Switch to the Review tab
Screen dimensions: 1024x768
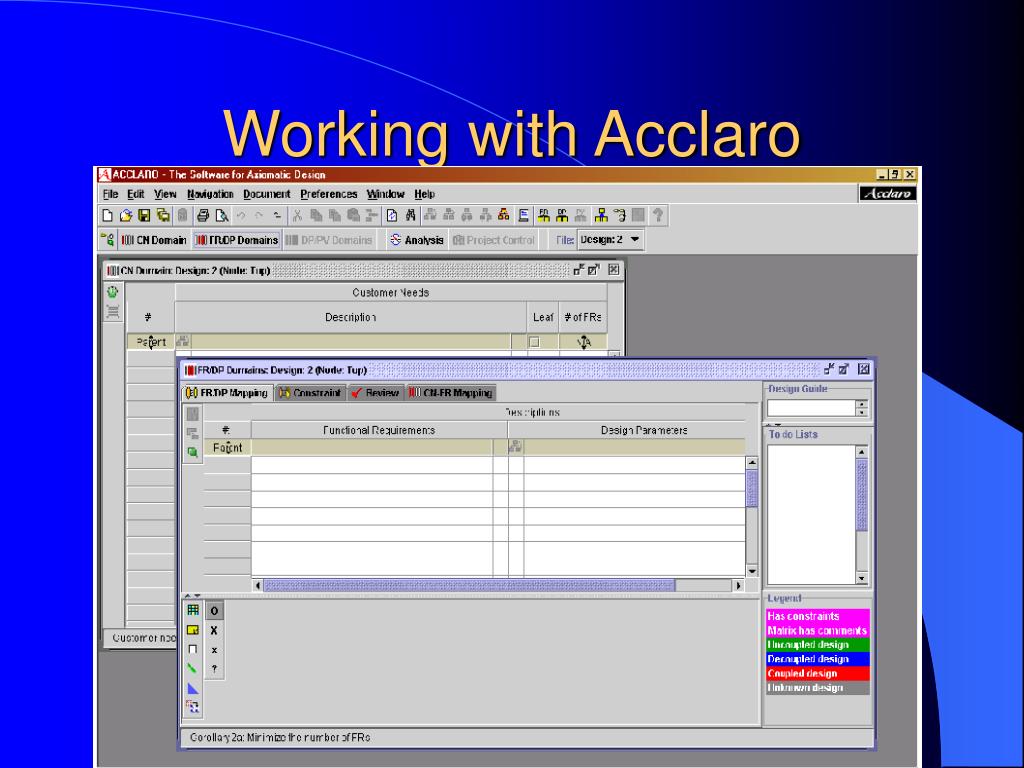click(375, 392)
